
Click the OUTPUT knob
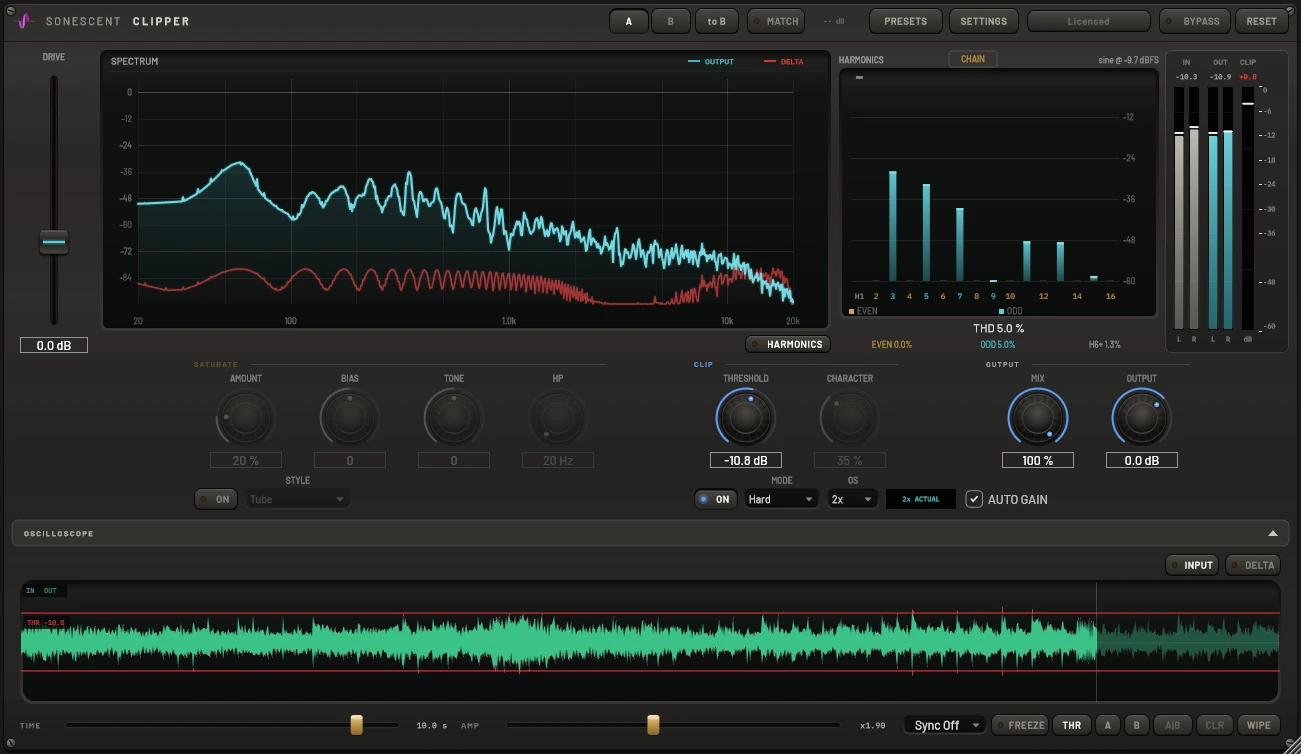tap(1142, 417)
